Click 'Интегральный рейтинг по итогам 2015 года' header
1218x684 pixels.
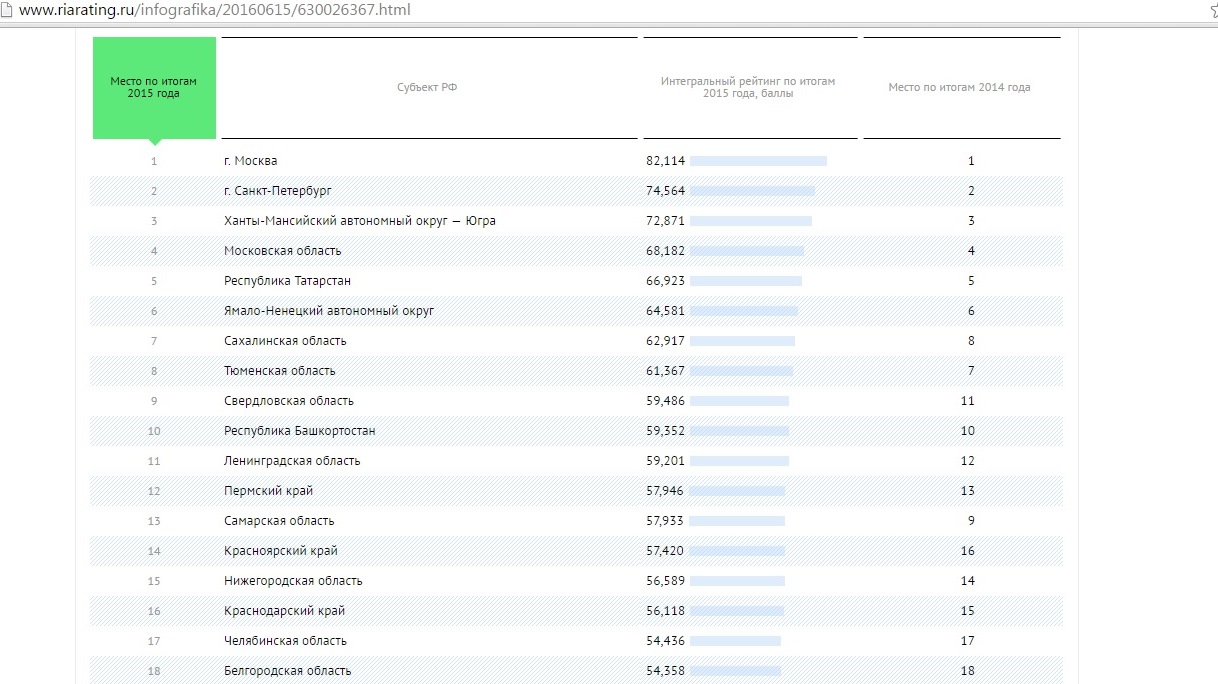pos(748,87)
